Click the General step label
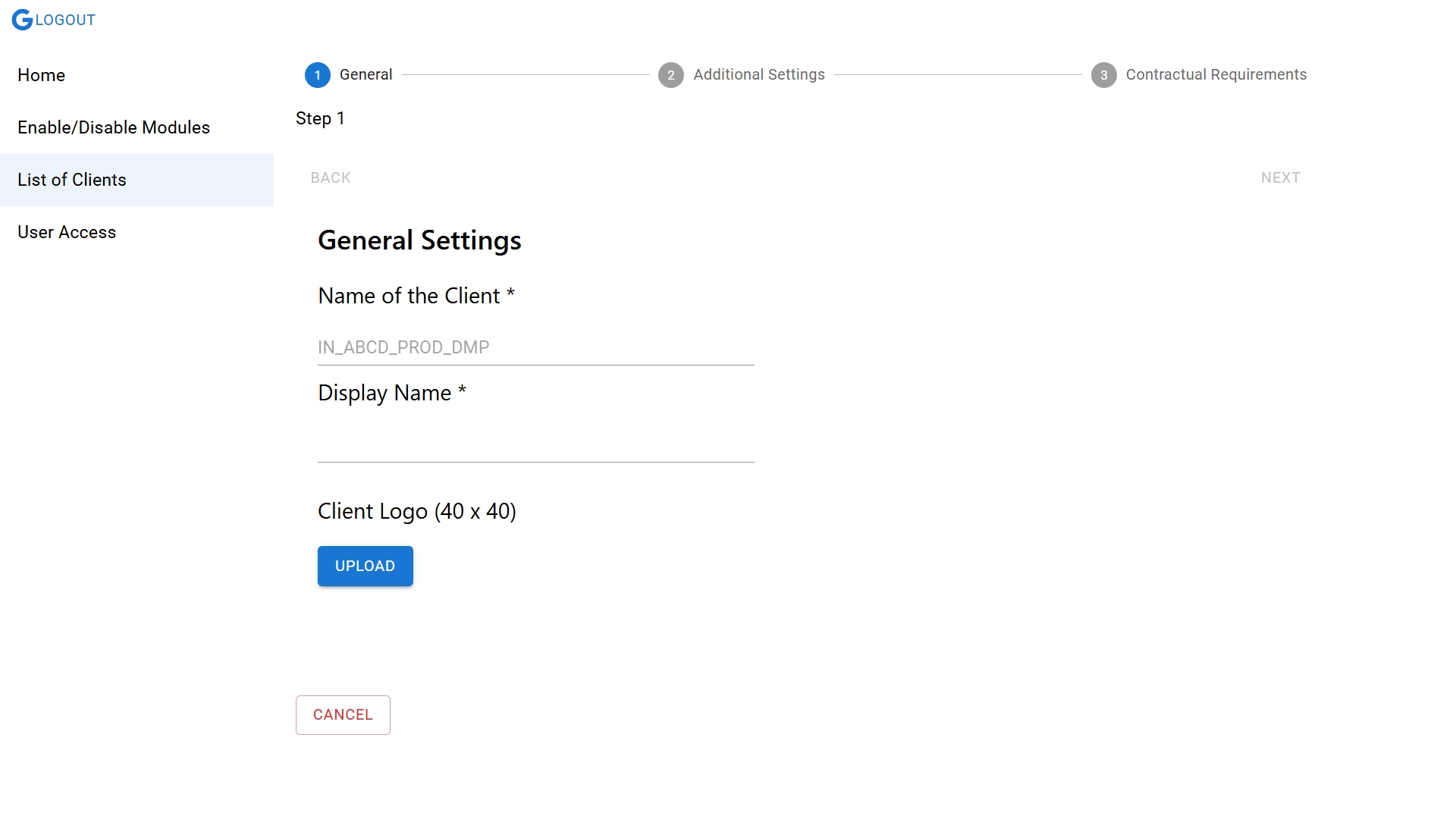The height and width of the screenshot is (819, 1456). click(366, 74)
